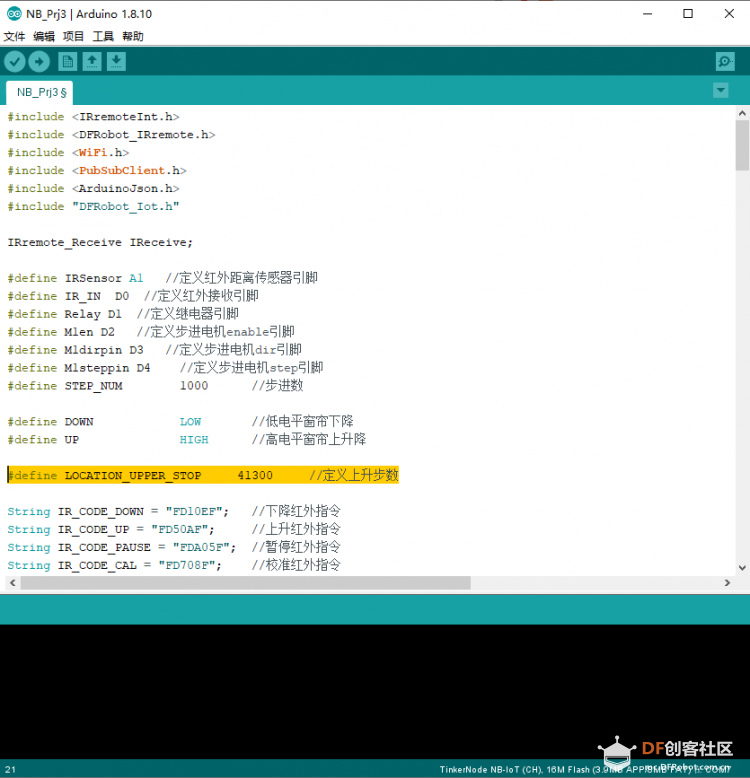Open a sketch with the up-arrow icon
Viewport: 750px width, 778px height.
[x=92, y=62]
